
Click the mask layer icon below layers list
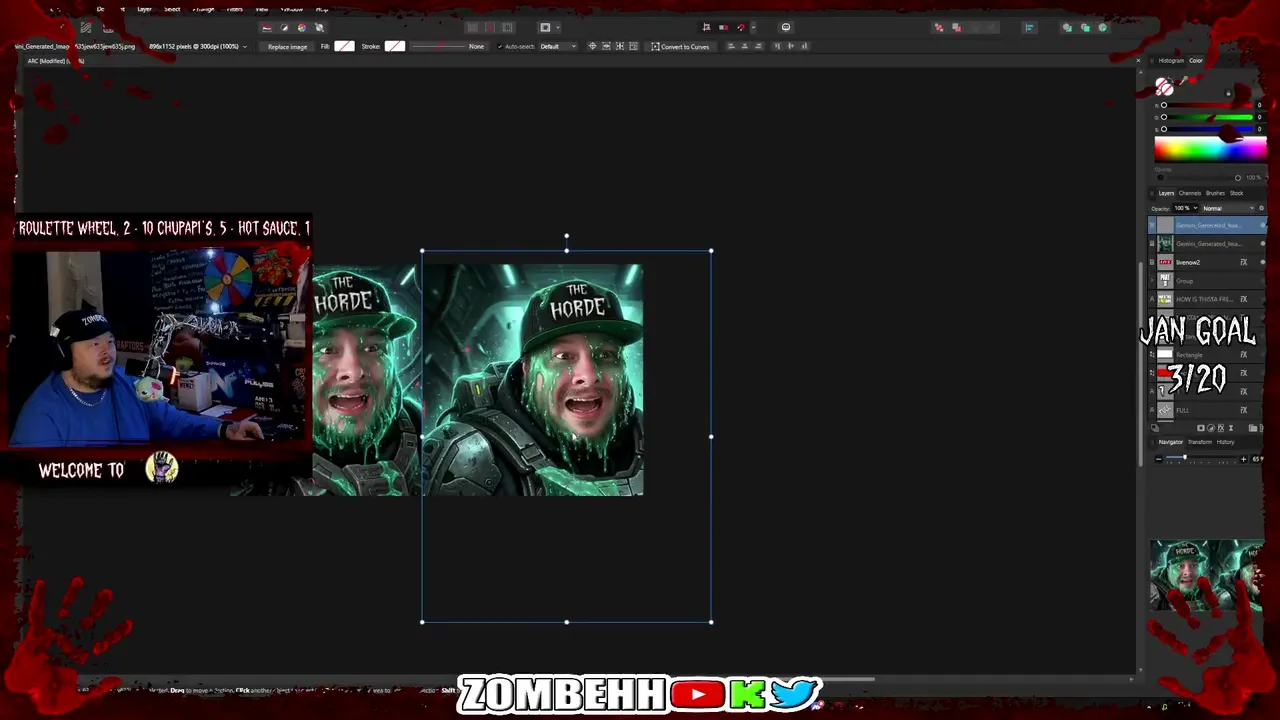[1201, 428]
